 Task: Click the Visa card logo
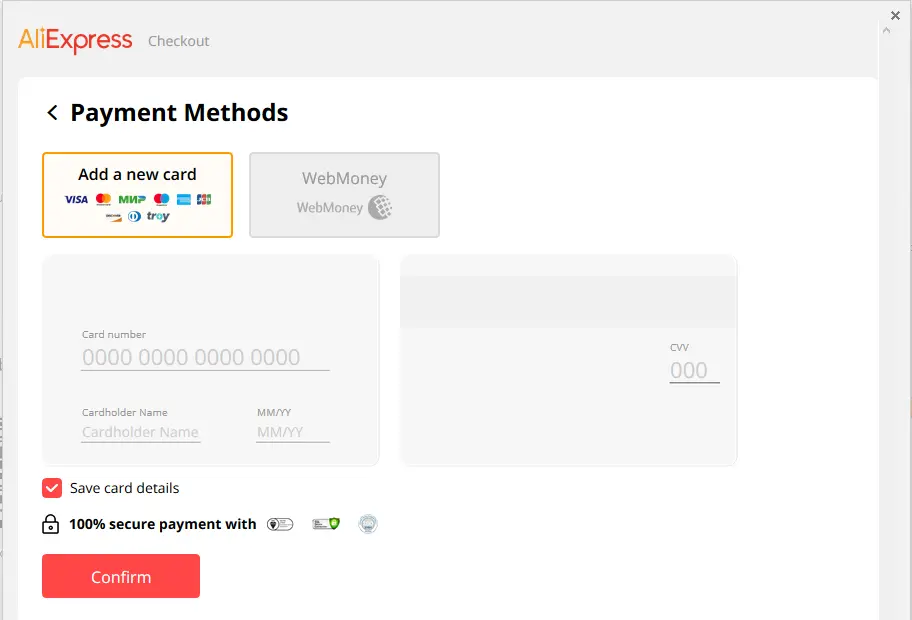click(76, 199)
